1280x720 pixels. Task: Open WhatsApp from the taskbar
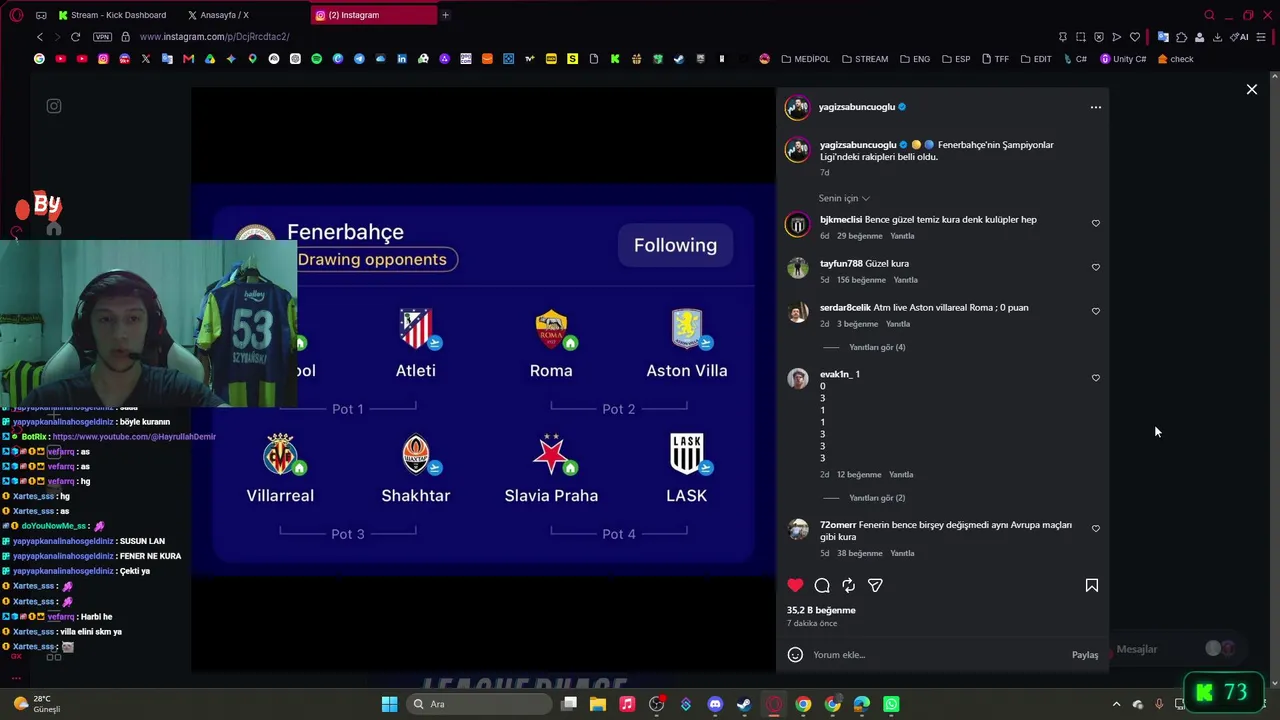click(x=891, y=704)
